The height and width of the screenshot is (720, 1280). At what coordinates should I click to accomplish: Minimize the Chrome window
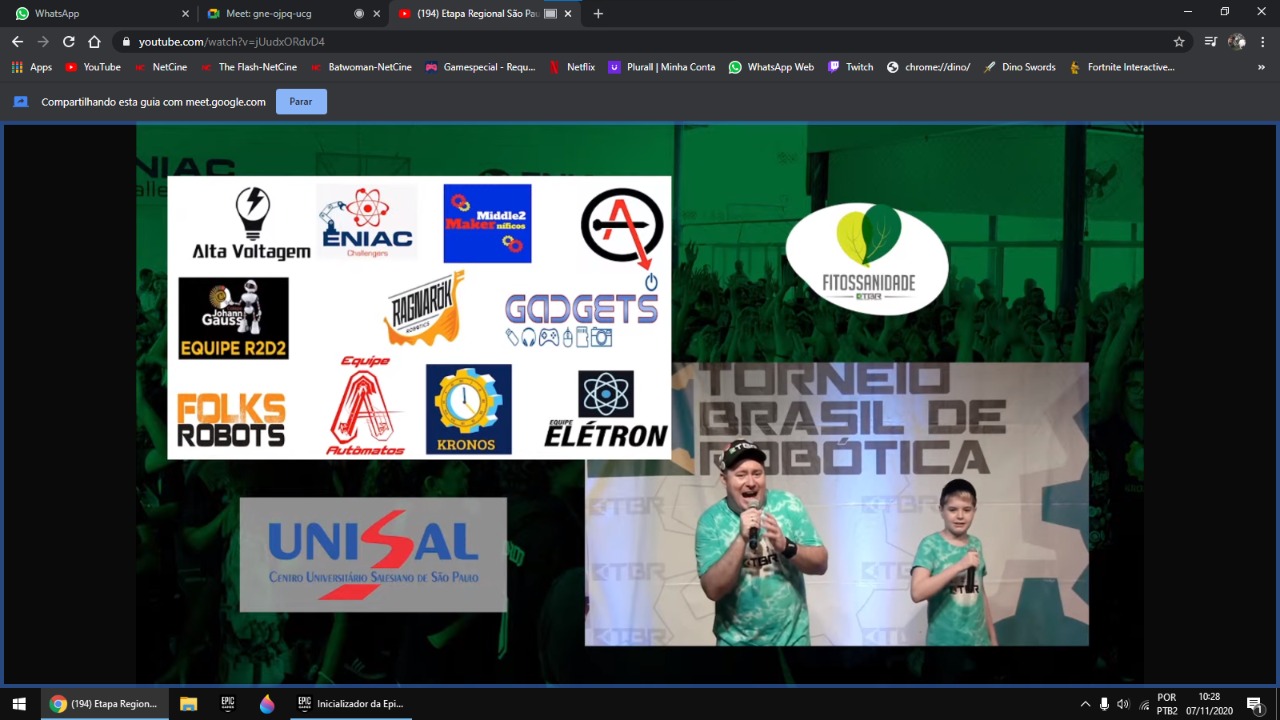pos(1188,11)
